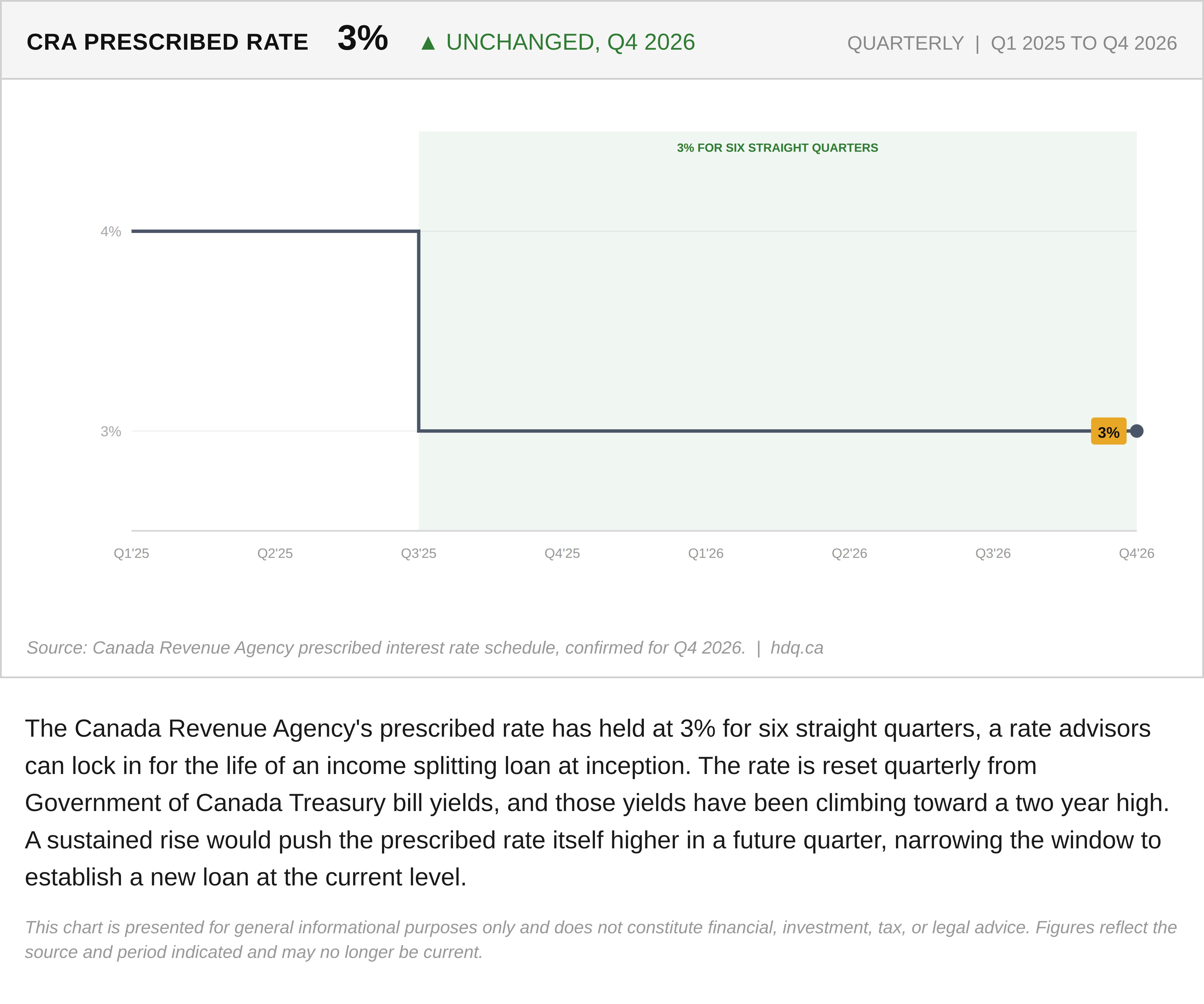Open the hdq.ca source link
Image resolution: width=1204 pixels, height=1004 pixels.
tap(796, 648)
